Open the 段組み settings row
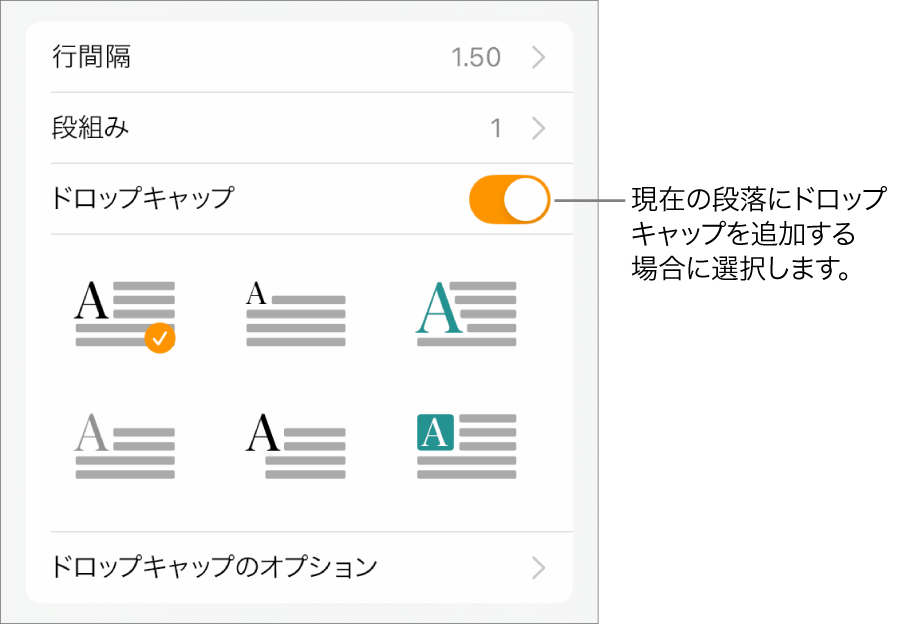Screen dimensions: 907x625 click(299, 128)
